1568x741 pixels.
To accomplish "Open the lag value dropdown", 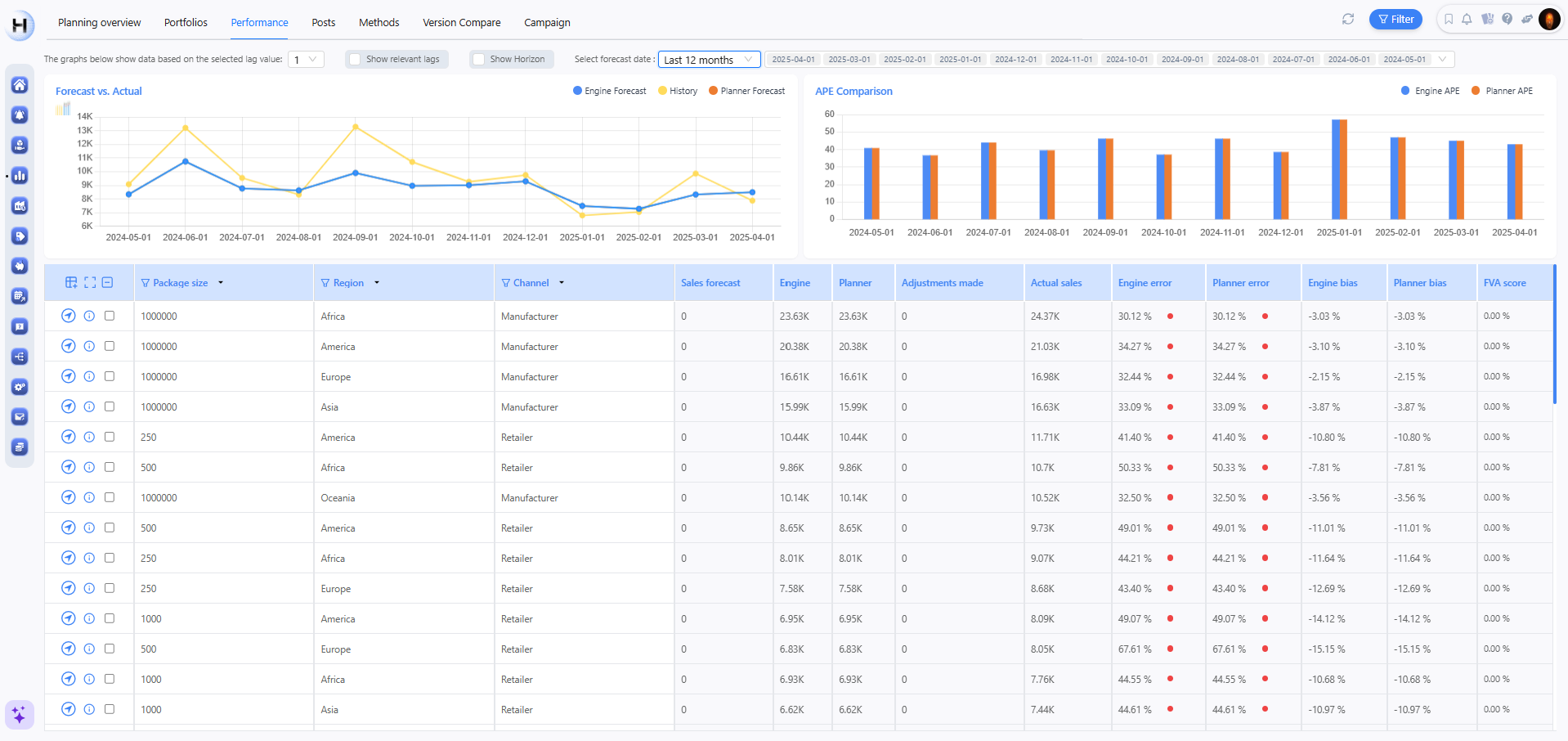I will click(x=306, y=59).
